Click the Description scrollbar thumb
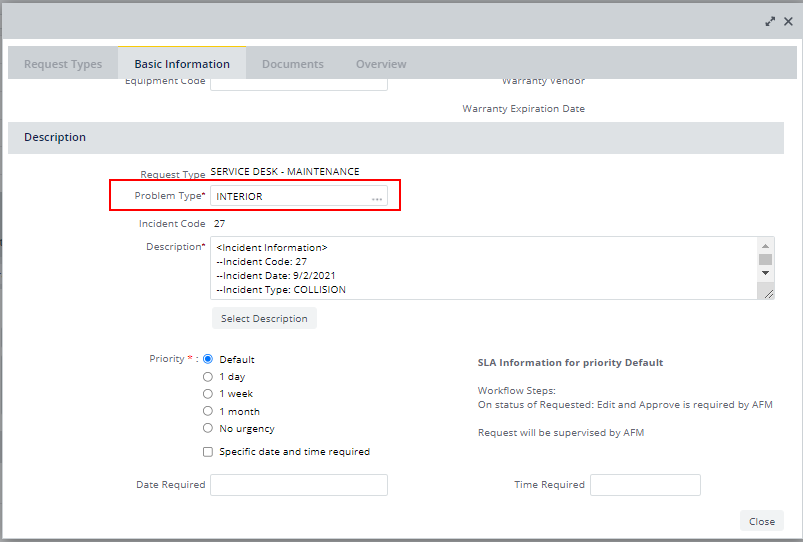This screenshot has width=803, height=542. tap(765, 260)
